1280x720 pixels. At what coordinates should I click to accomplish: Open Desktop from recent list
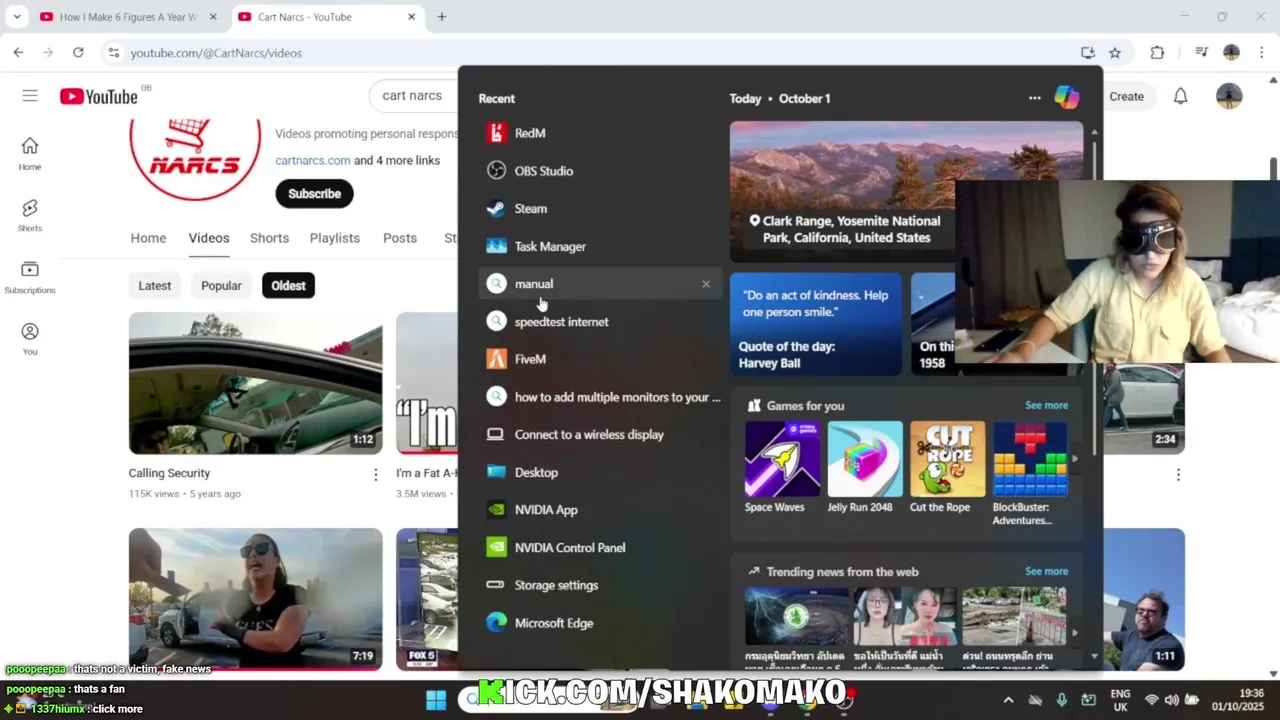point(600,472)
